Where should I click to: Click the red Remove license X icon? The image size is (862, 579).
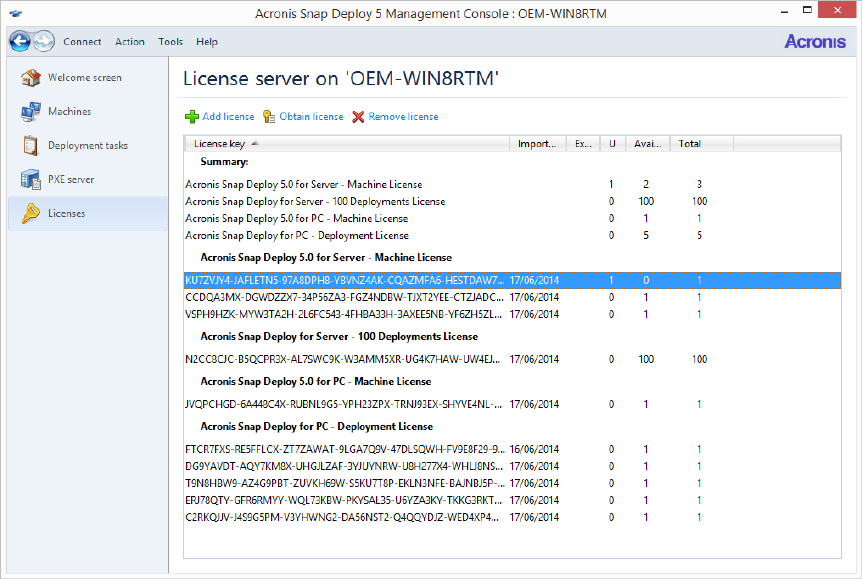[358, 117]
